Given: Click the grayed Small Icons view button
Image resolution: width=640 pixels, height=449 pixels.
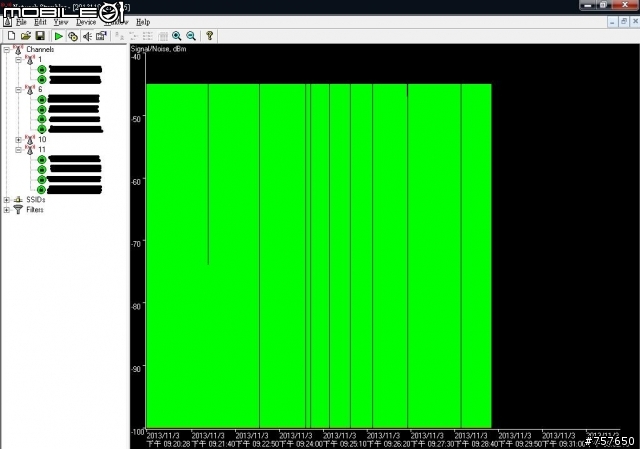Looking at the screenshot, I should pos(133,36).
